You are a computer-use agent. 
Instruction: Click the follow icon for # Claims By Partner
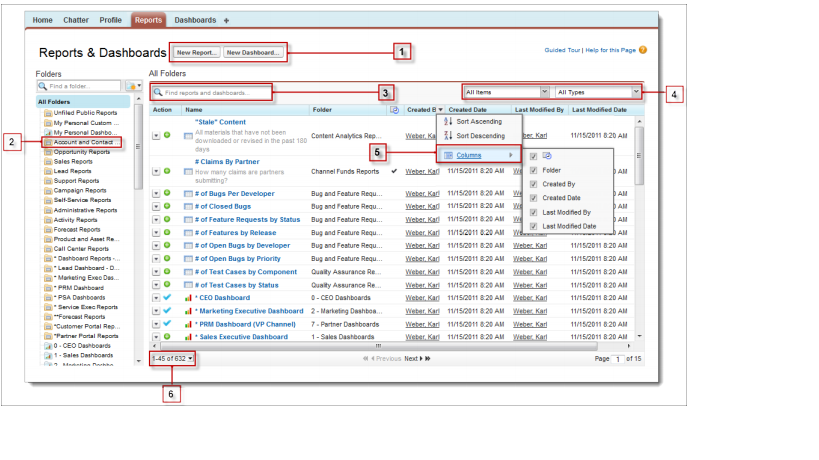coord(167,171)
